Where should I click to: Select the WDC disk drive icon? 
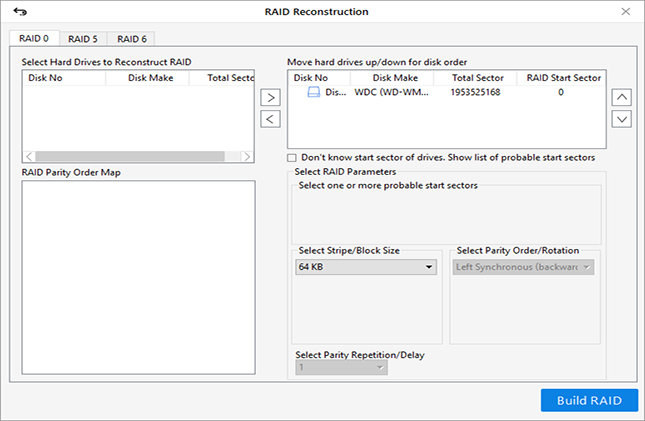313,92
